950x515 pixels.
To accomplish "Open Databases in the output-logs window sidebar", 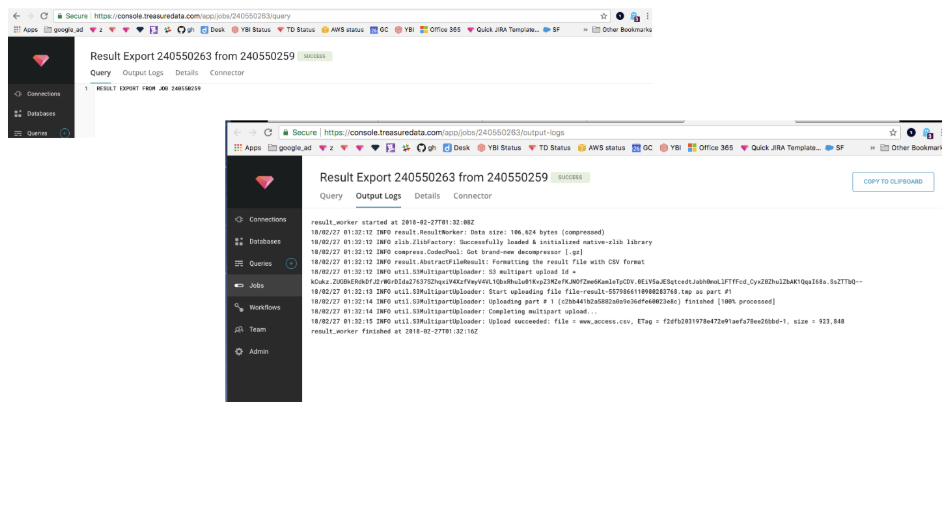I will (263, 241).
